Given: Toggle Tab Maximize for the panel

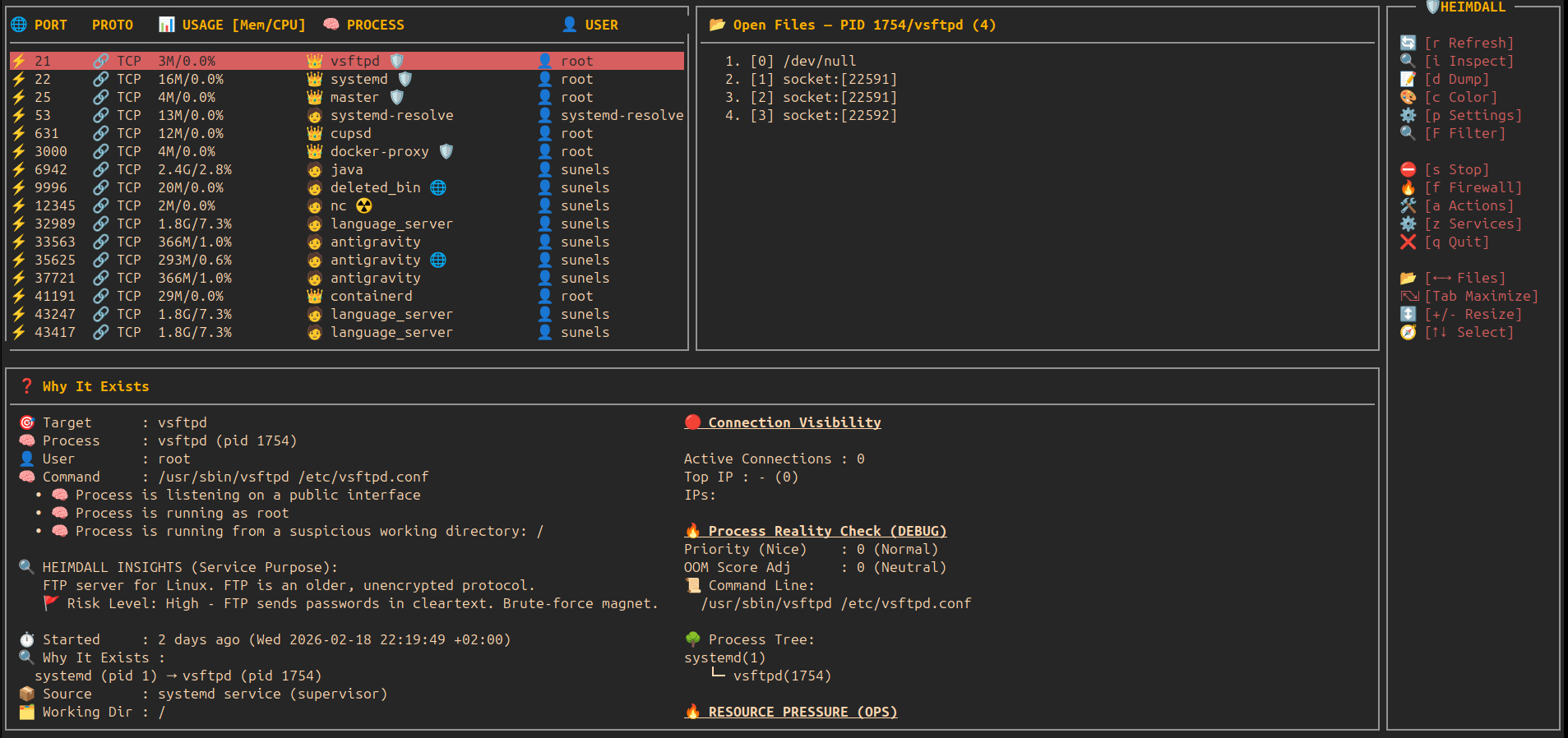Looking at the screenshot, I should click(x=1480, y=296).
